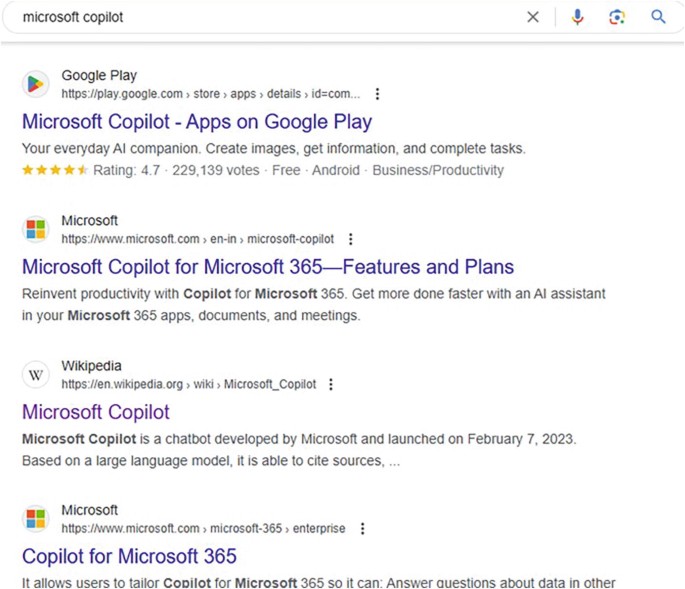
Task: Open more options for Google Play result
Action: pos(377,94)
